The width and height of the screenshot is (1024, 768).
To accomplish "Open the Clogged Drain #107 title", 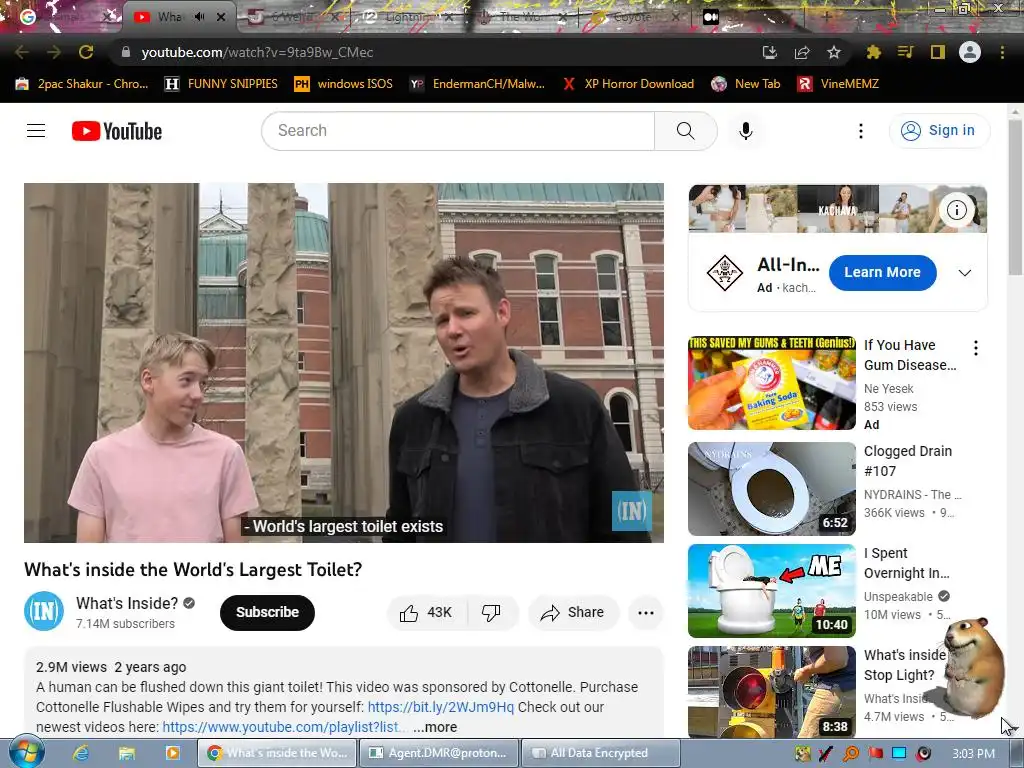I will click(x=908, y=461).
